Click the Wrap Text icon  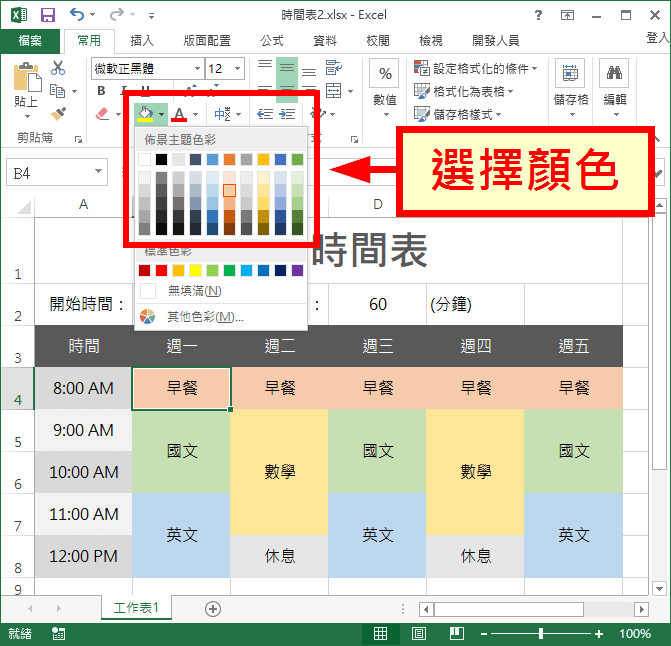click(x=333, y=68)
